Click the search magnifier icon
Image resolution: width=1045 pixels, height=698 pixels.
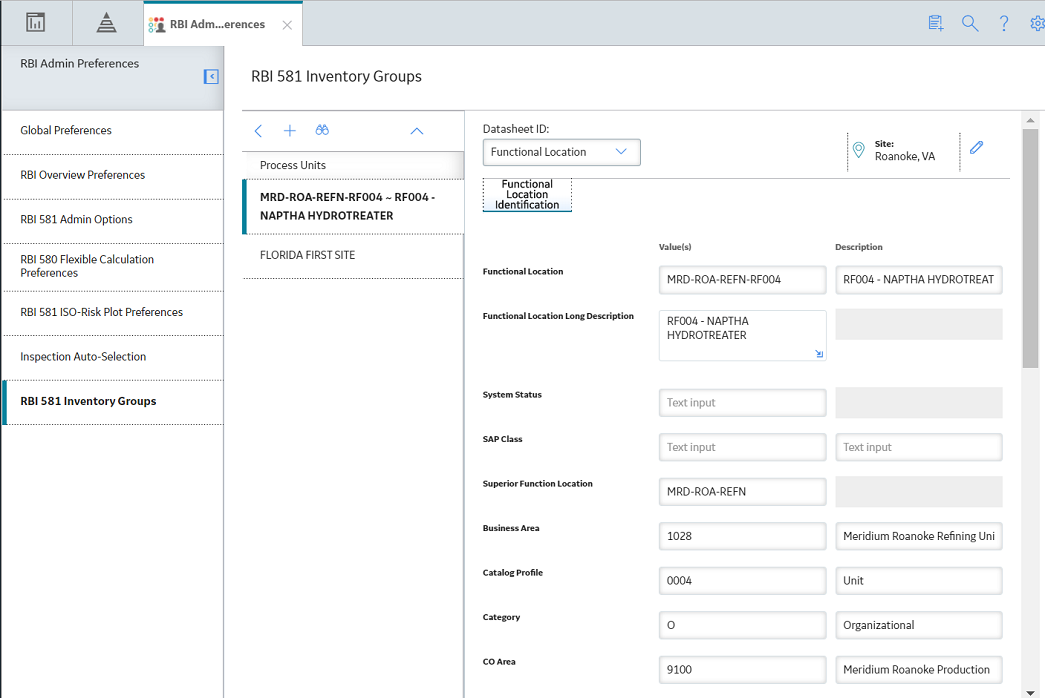970,23
